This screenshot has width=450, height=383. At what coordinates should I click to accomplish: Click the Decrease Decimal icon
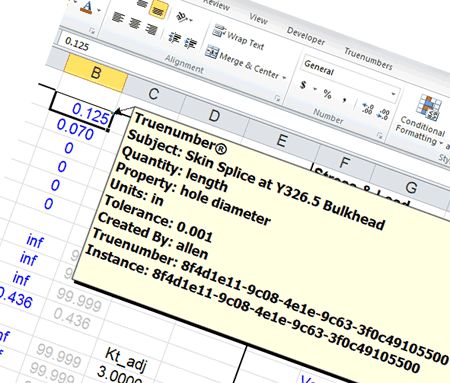pyautogui.click(x=383, y=114)
